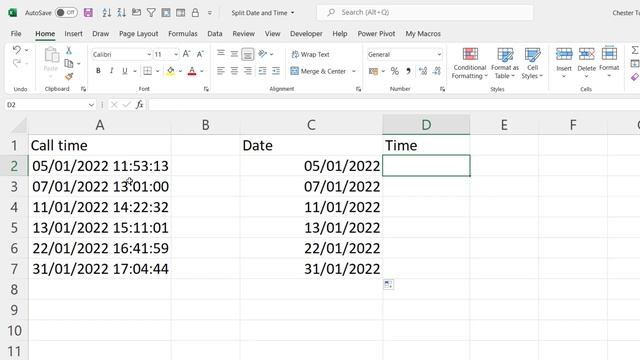The image size is (640, 360).
Task: Click the Copy icon
Action: tap(69, 64)
